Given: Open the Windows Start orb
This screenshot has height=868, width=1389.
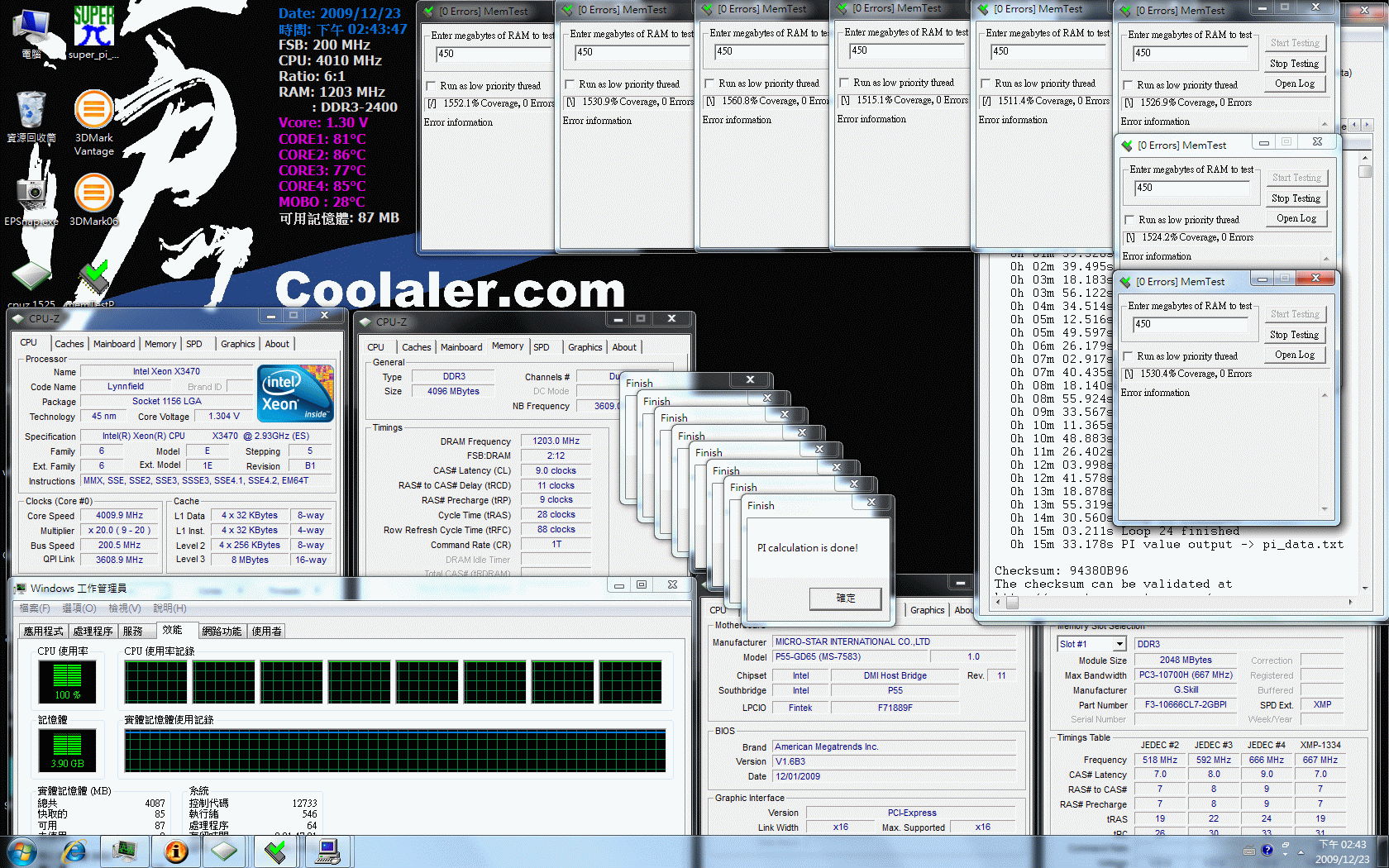Looking at the screenshot, I should (x=21, y=851).
